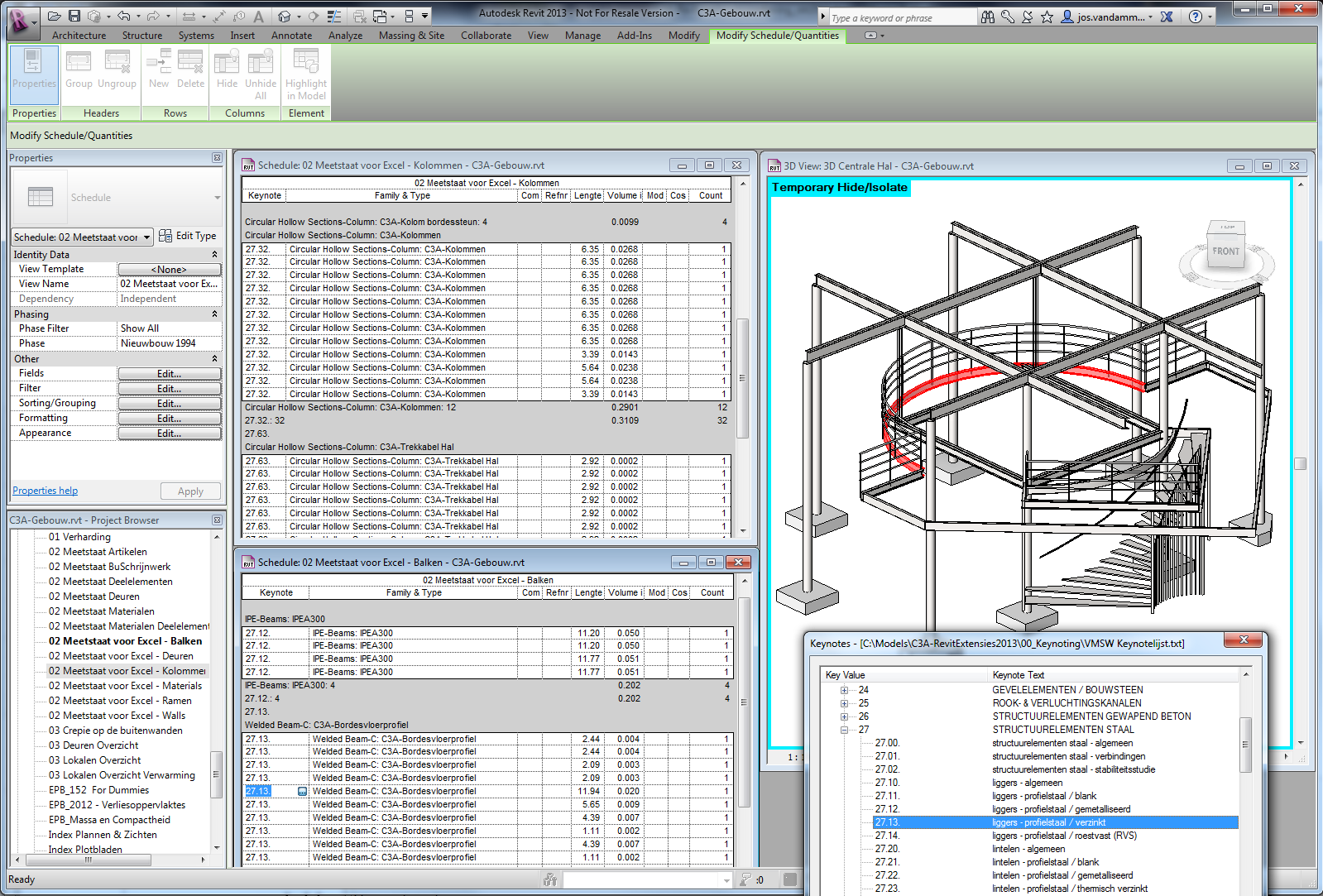Open the Manage ribbon tab
This screenshot has width=1323, height=896.
pos(582,36)
